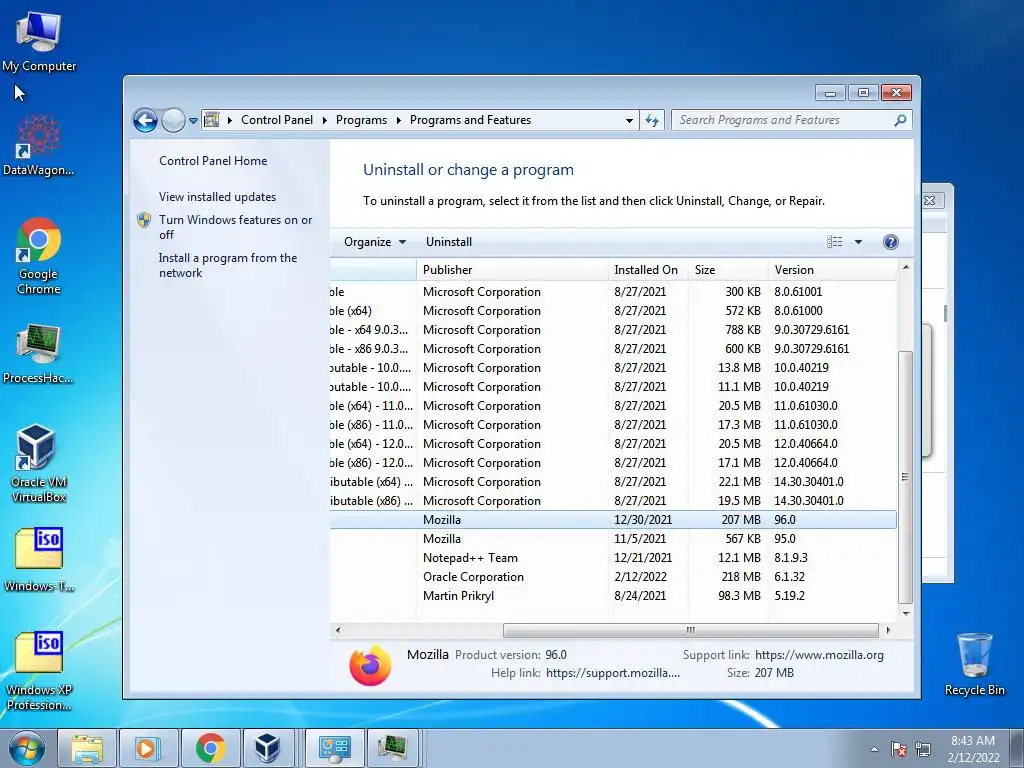Open the recent pages dropdown arrow
This screenshot has width=1024, height=768.
click(x=193, y=121)
